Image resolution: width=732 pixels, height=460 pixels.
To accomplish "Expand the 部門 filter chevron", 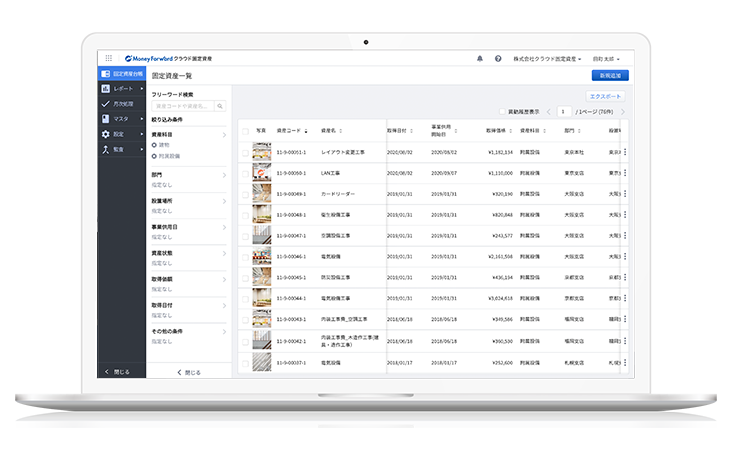I will click(x=224, y=175).
